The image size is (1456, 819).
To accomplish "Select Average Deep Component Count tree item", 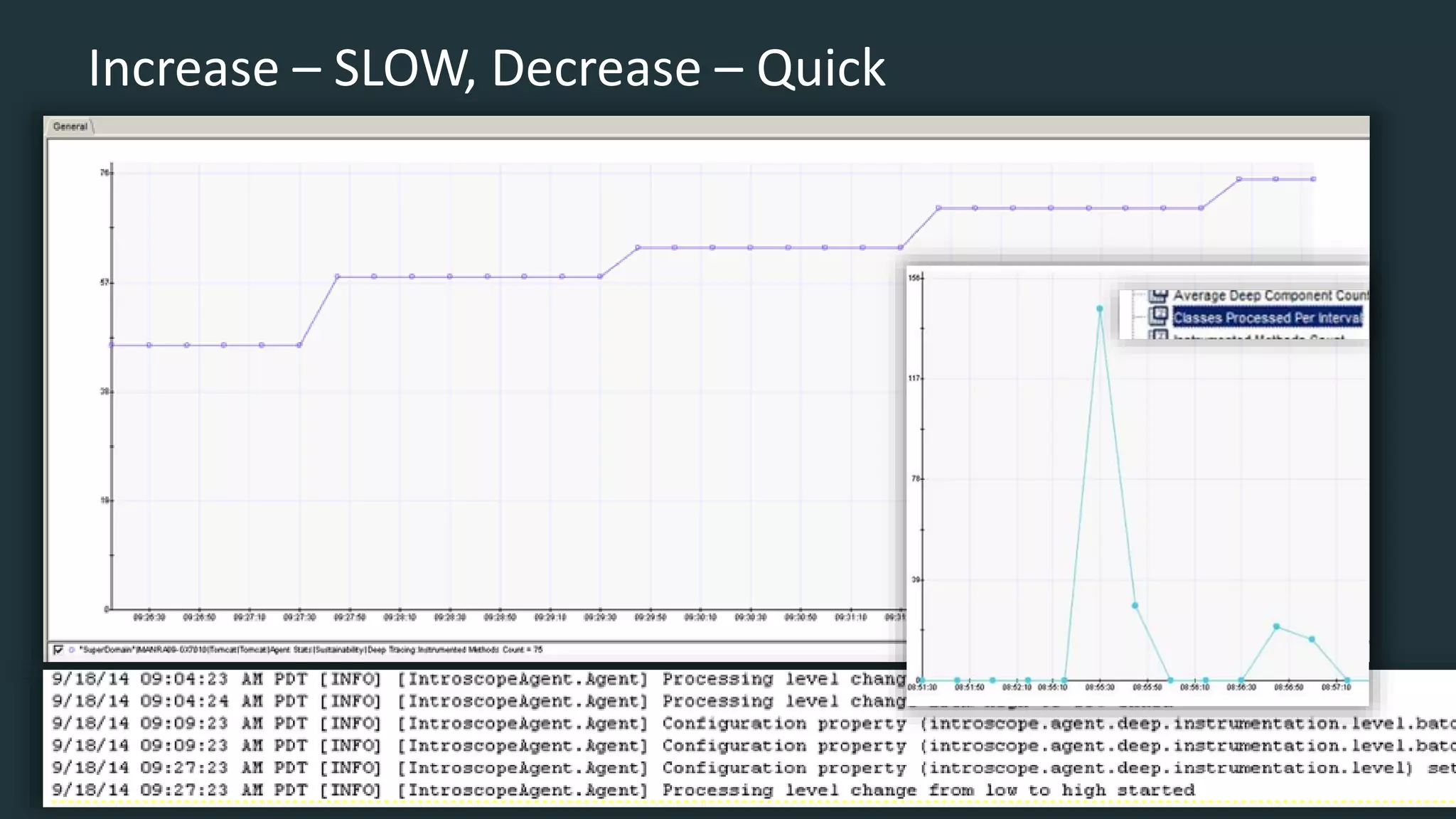I will pyautogui.click(x=1270, y=296).
